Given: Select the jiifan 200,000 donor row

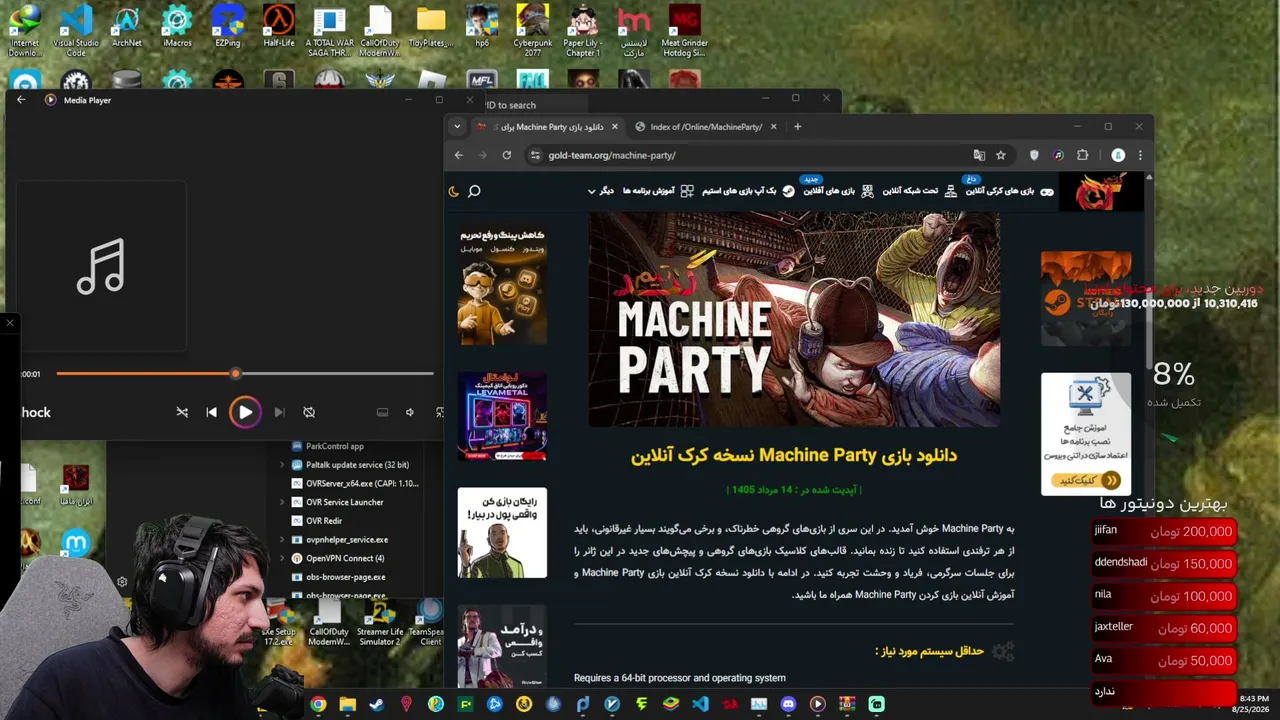Looking at the screenshot, I should click(1164, 531).
